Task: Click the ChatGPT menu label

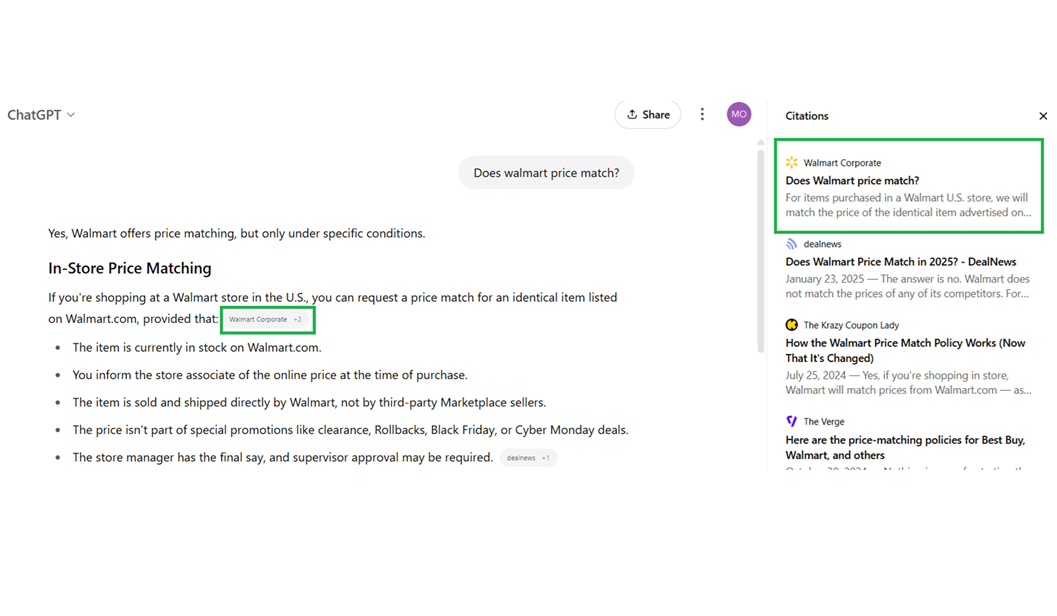Action: click(33, 114)
